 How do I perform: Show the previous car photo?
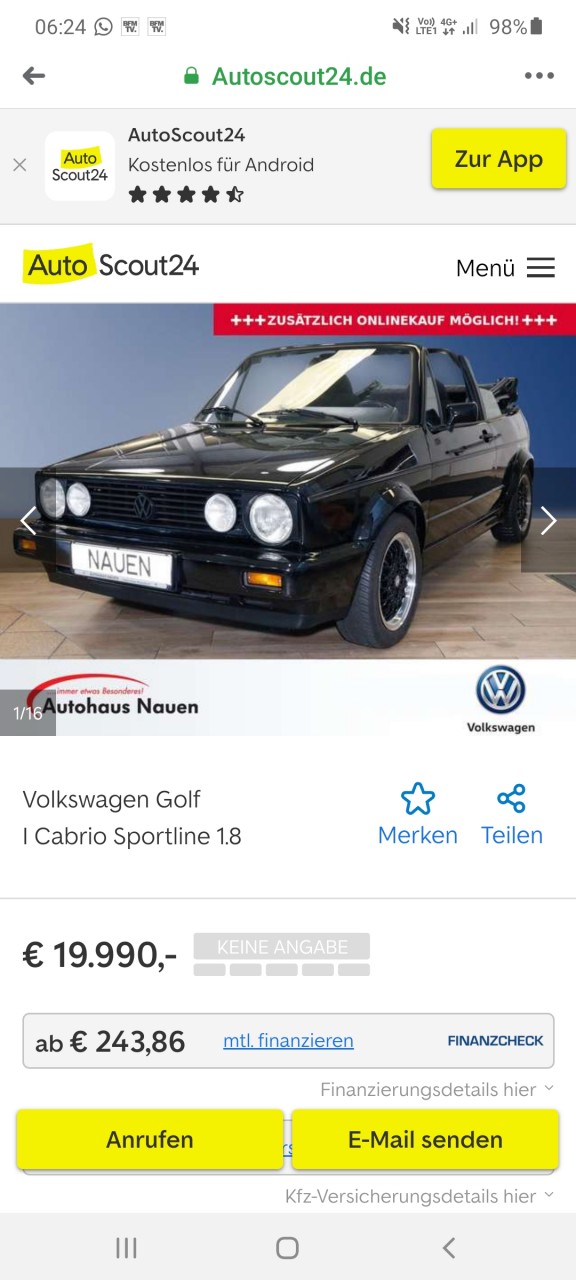pos(28,520)
